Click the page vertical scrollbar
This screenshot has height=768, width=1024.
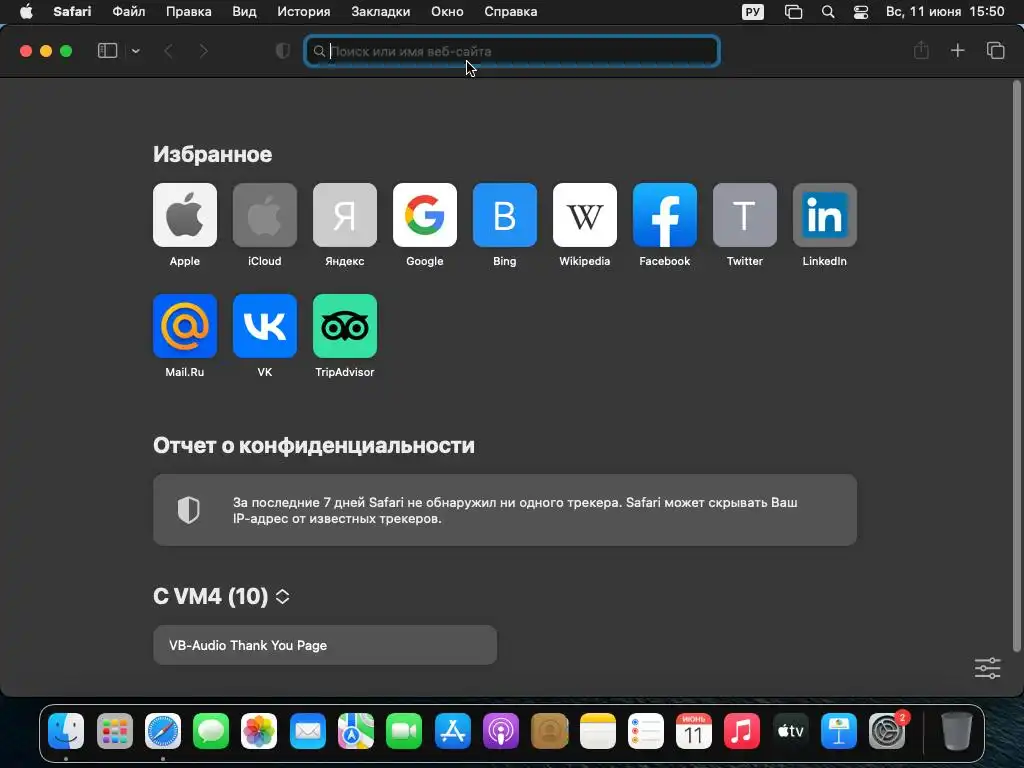1016,366
